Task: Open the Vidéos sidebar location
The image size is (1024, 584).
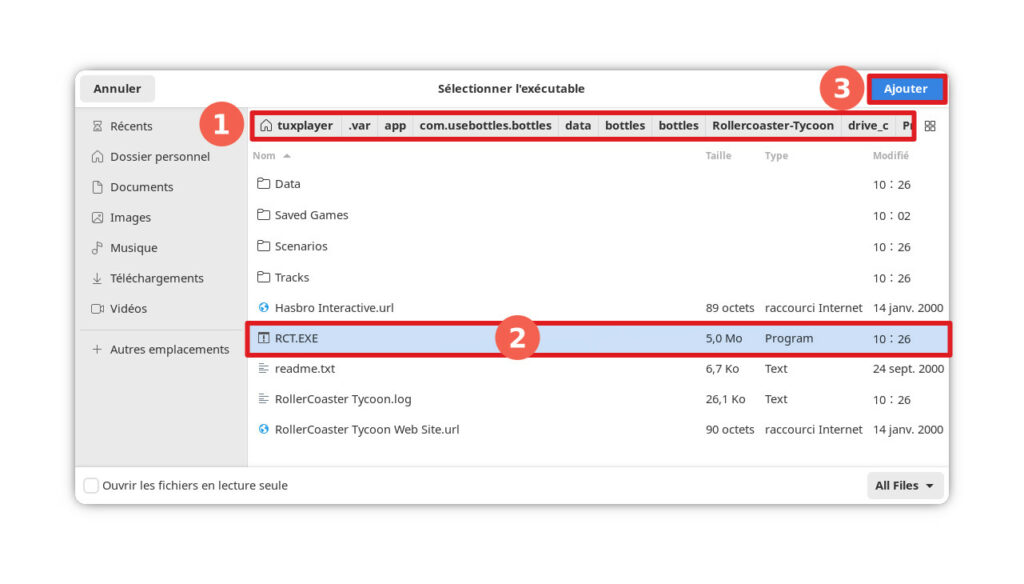Action: click(128, 309)
